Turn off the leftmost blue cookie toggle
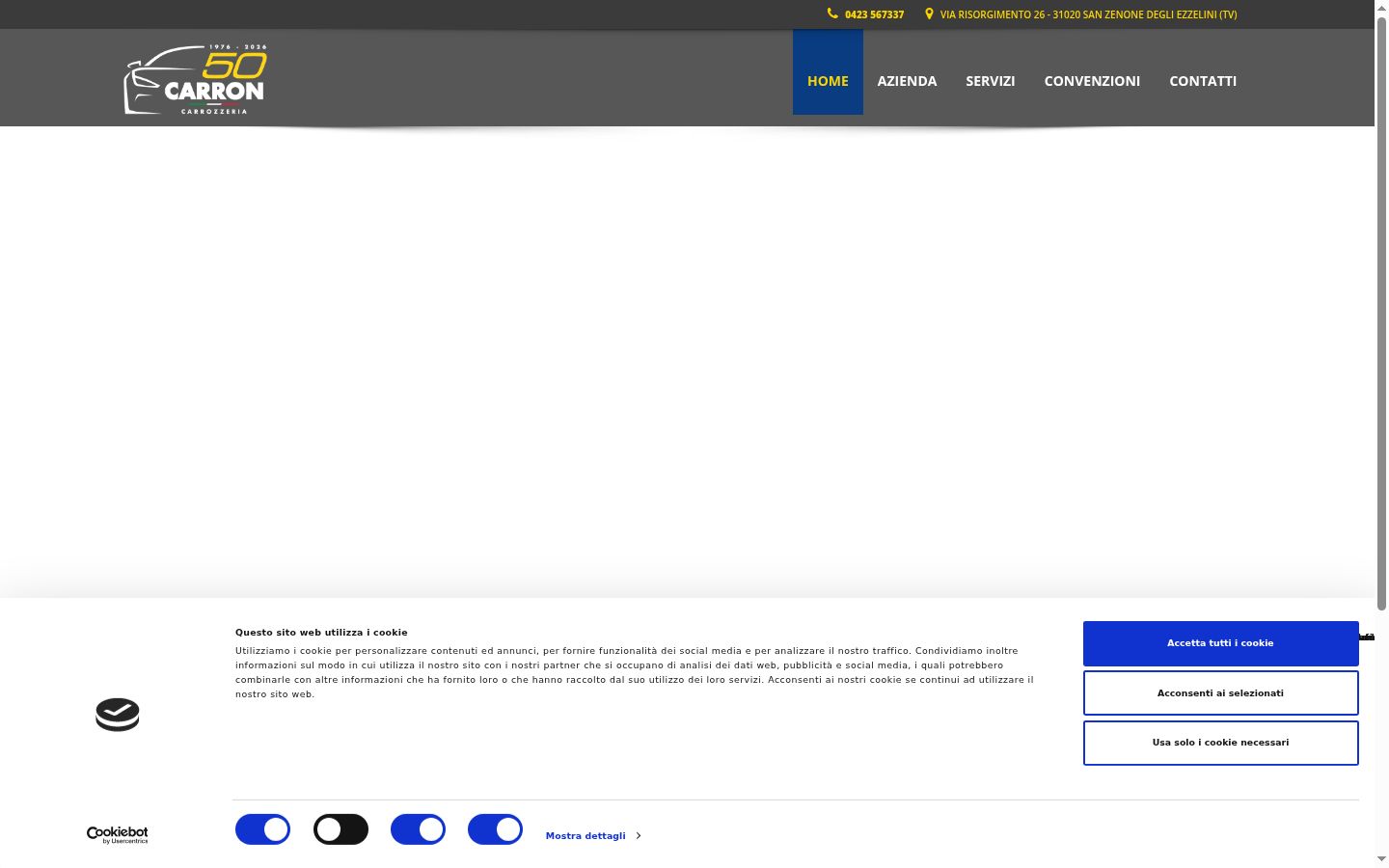This screenshot has height=868, width=1389. coord(262,829)
